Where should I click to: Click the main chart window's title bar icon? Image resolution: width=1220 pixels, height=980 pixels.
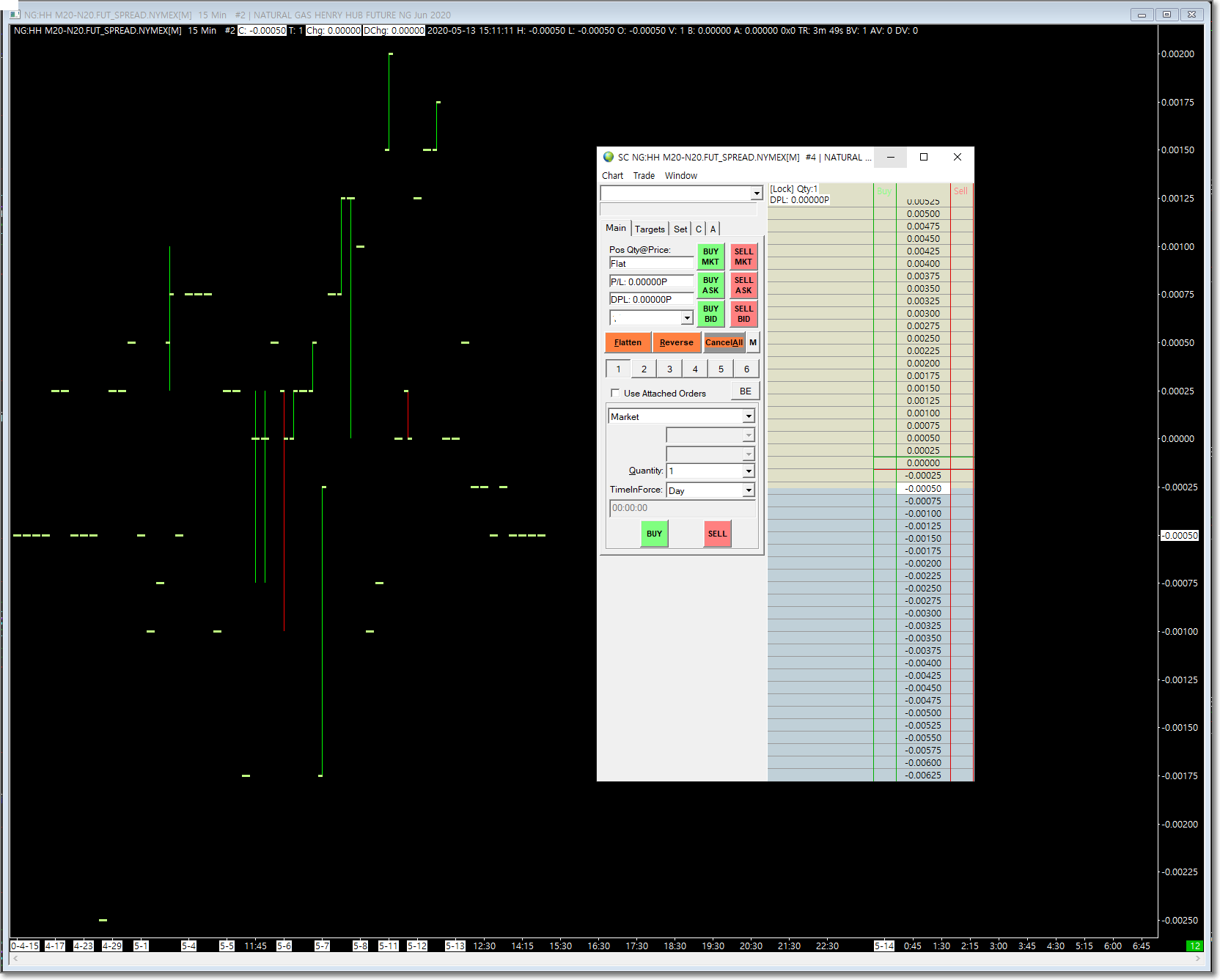[x=15, y=15]
